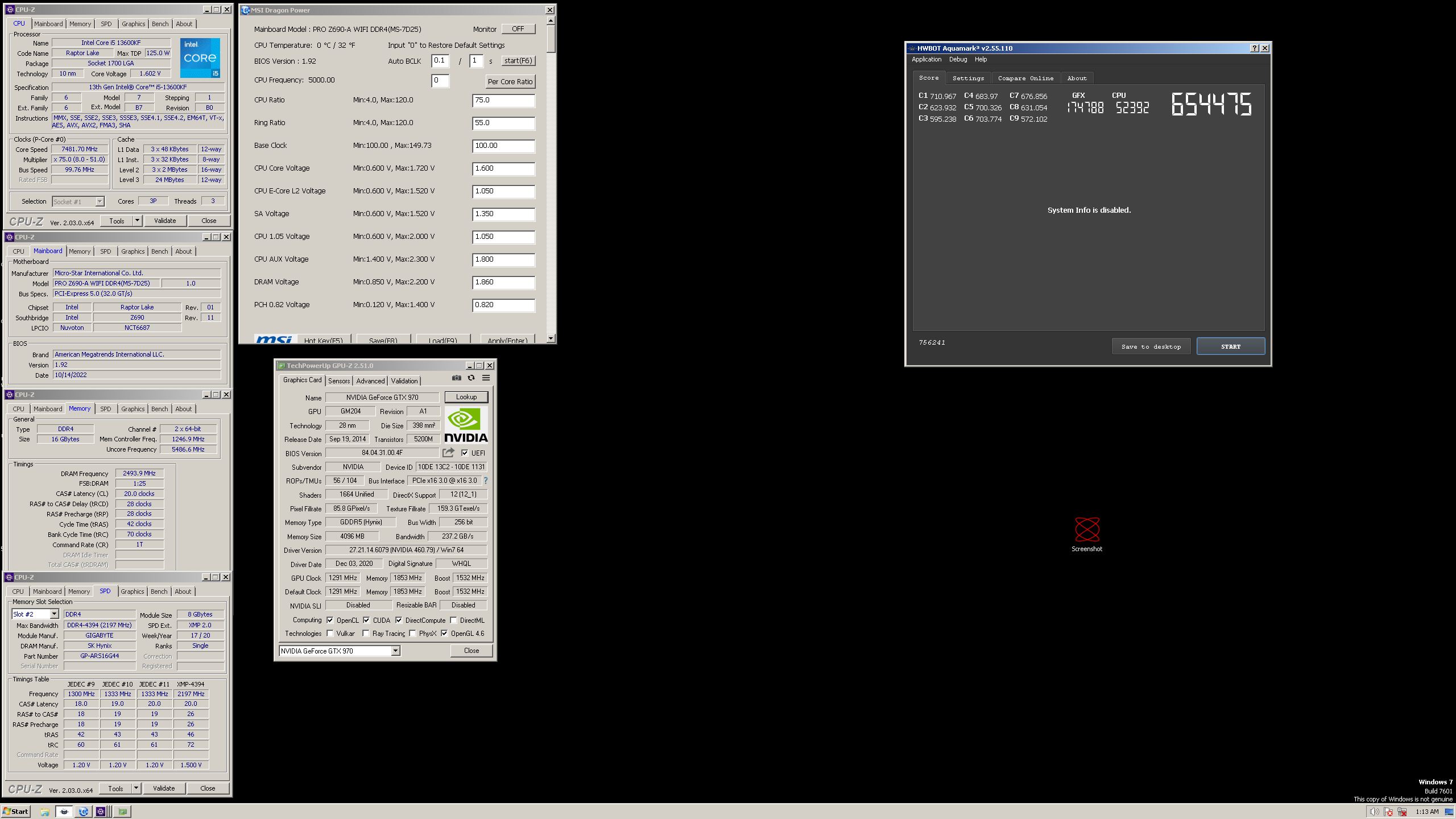Select the Screenshot desktop icon

coord(1087,535)
